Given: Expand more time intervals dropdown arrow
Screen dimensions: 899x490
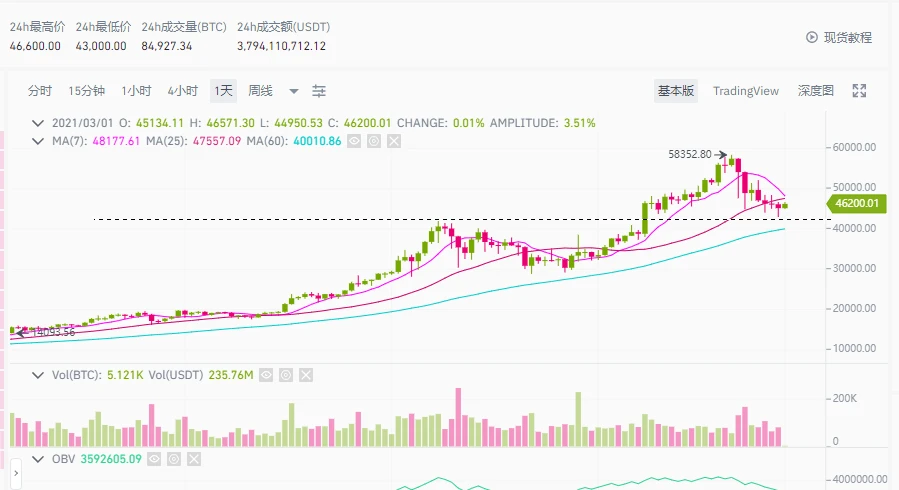Looking at the screenshot, I should click(x=294, y=91).
